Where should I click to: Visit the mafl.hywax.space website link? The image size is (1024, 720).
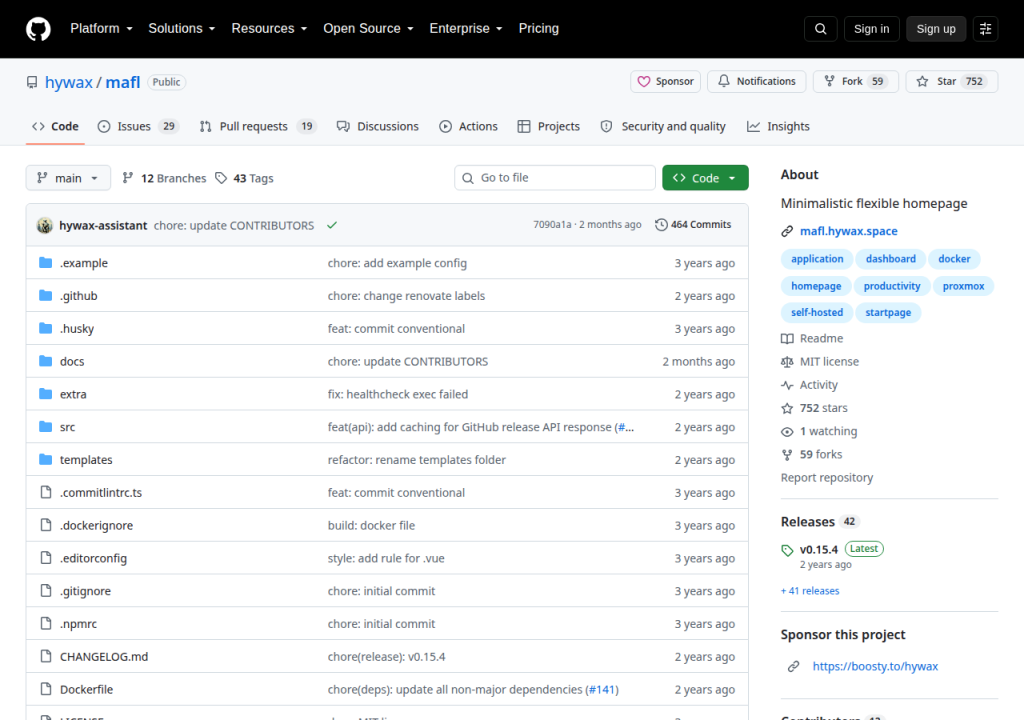(848, 231)
